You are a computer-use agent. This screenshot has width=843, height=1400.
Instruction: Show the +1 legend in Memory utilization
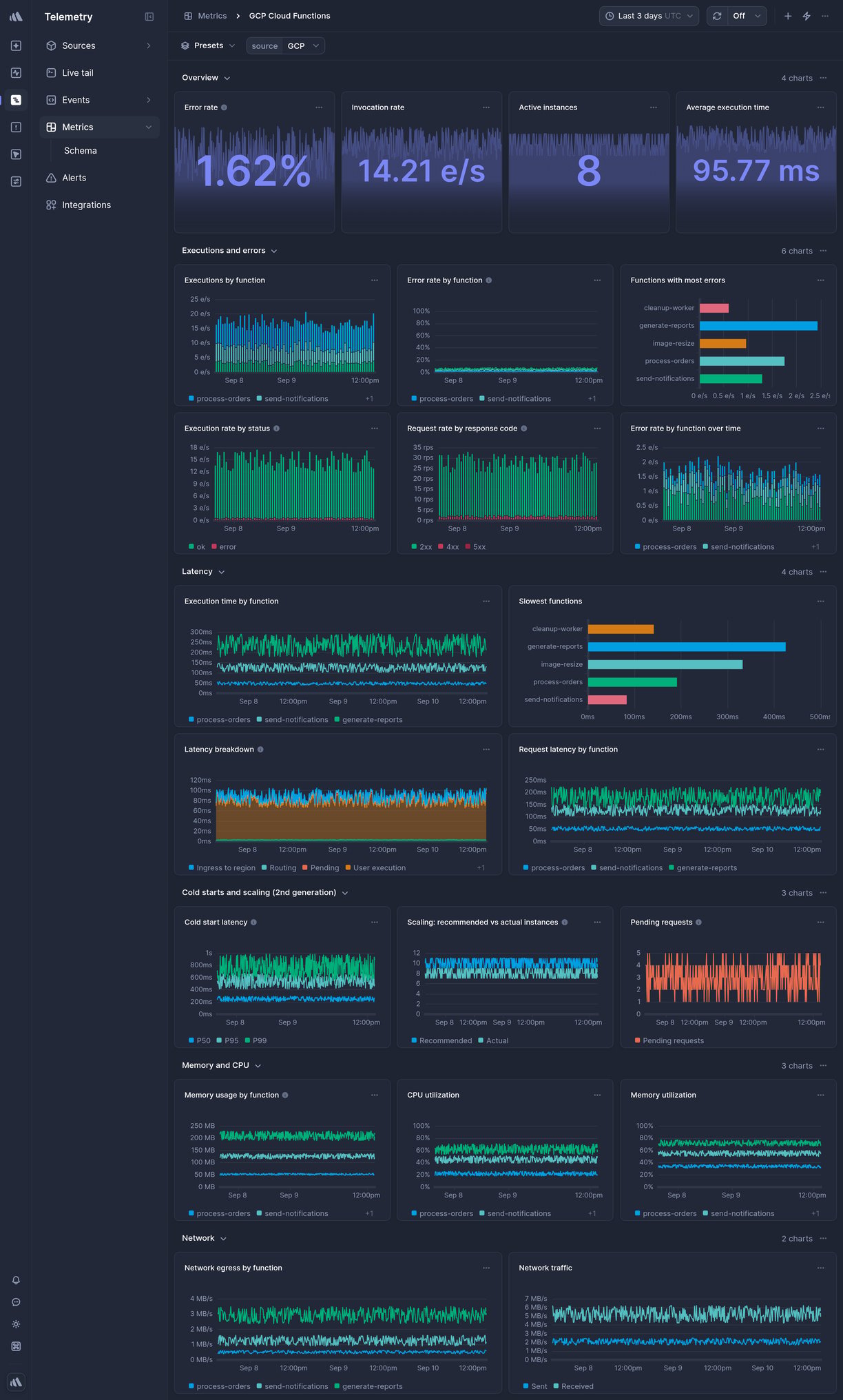tap(815, 1214)
